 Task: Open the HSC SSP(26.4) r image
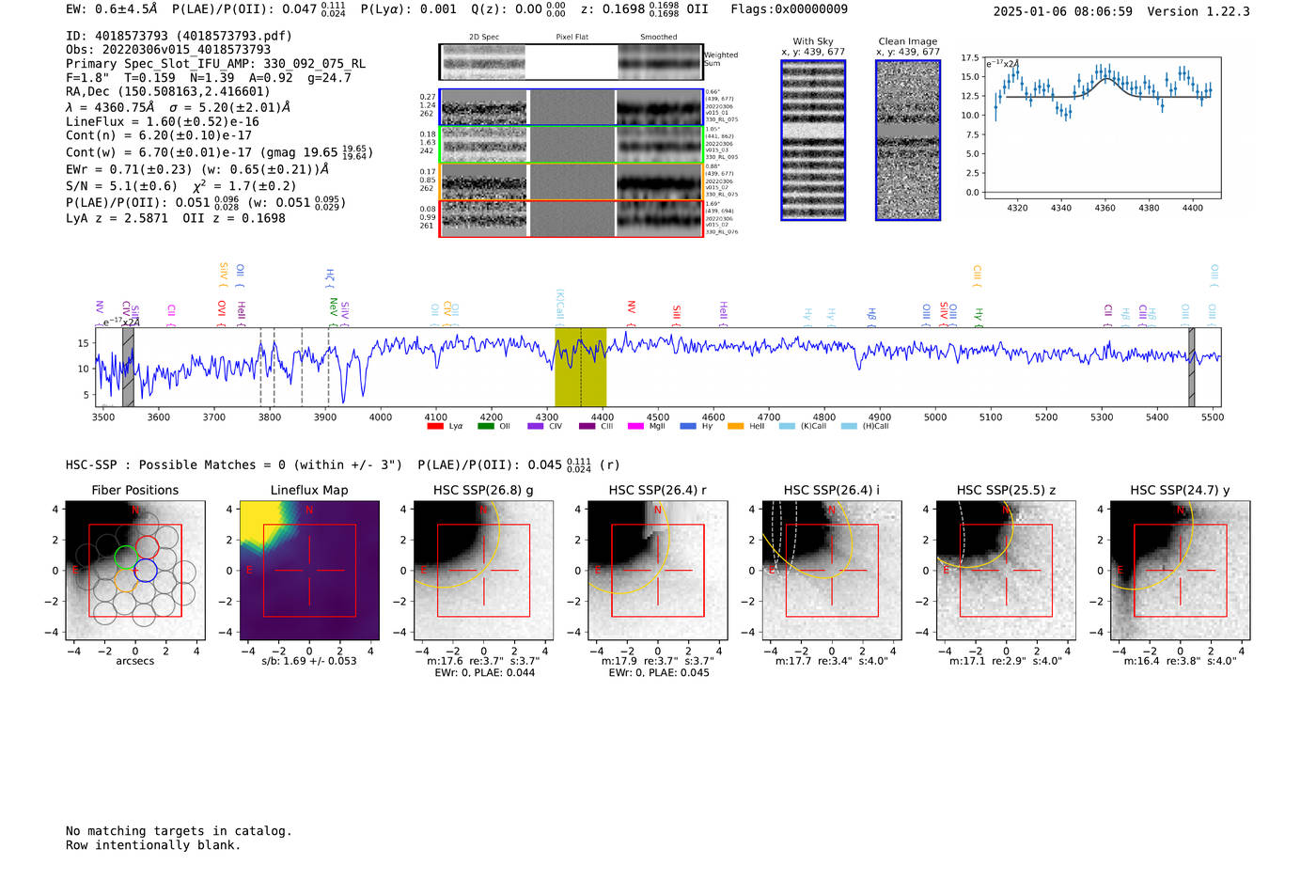658,570
